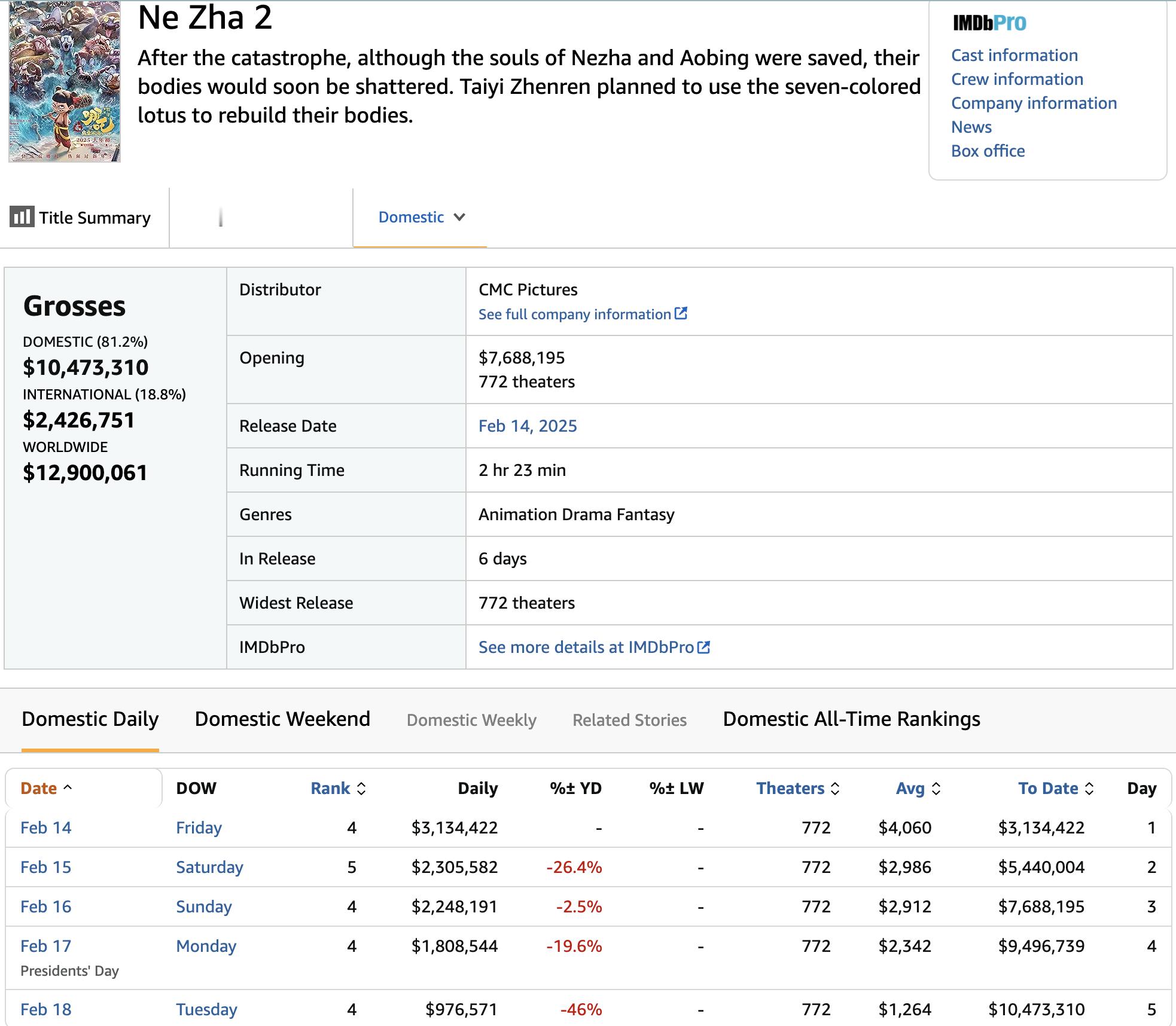This screenshot has height=1026, width=1176.
Task: Expand the Domestic region dropdown
Action: pos(421,217)
